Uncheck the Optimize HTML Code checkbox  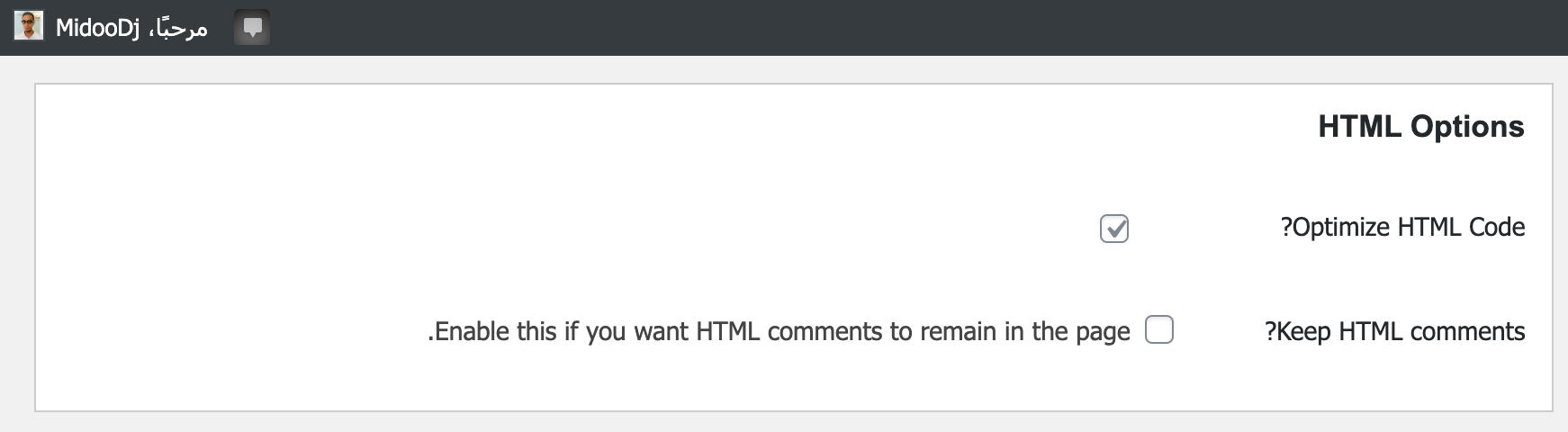point(1113,229)
